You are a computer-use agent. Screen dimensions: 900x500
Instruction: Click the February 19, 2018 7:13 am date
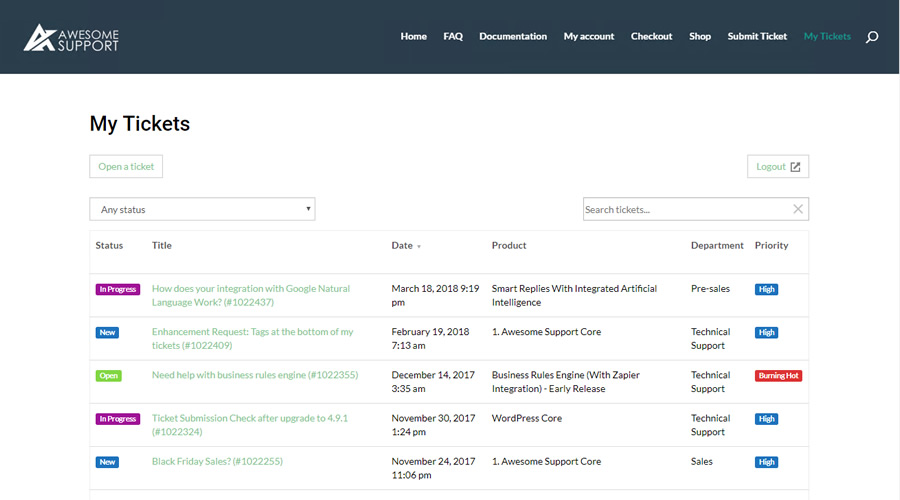click(430, 339)
